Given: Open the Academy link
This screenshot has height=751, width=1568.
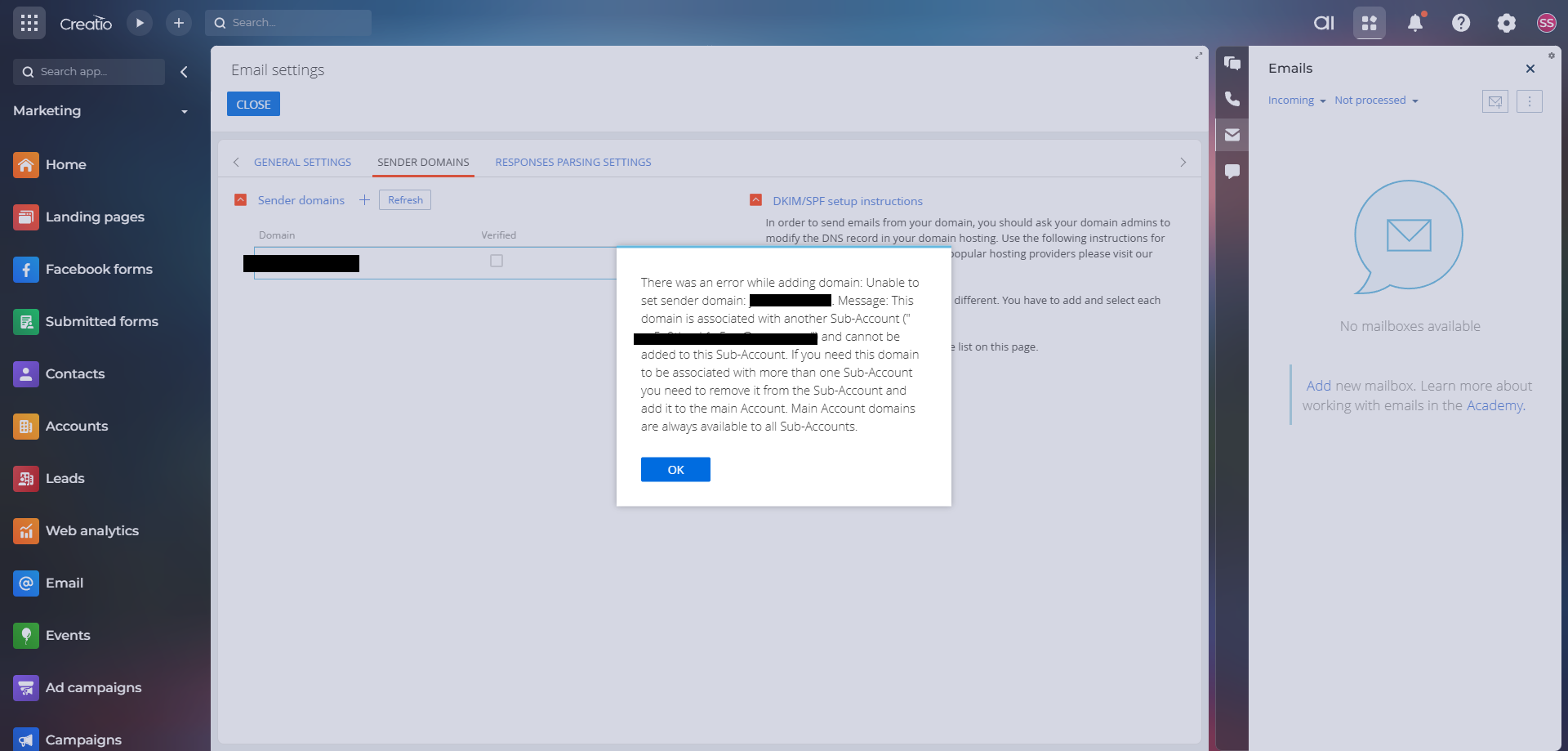Looking at the screenshot, I should pos(1496,405).
